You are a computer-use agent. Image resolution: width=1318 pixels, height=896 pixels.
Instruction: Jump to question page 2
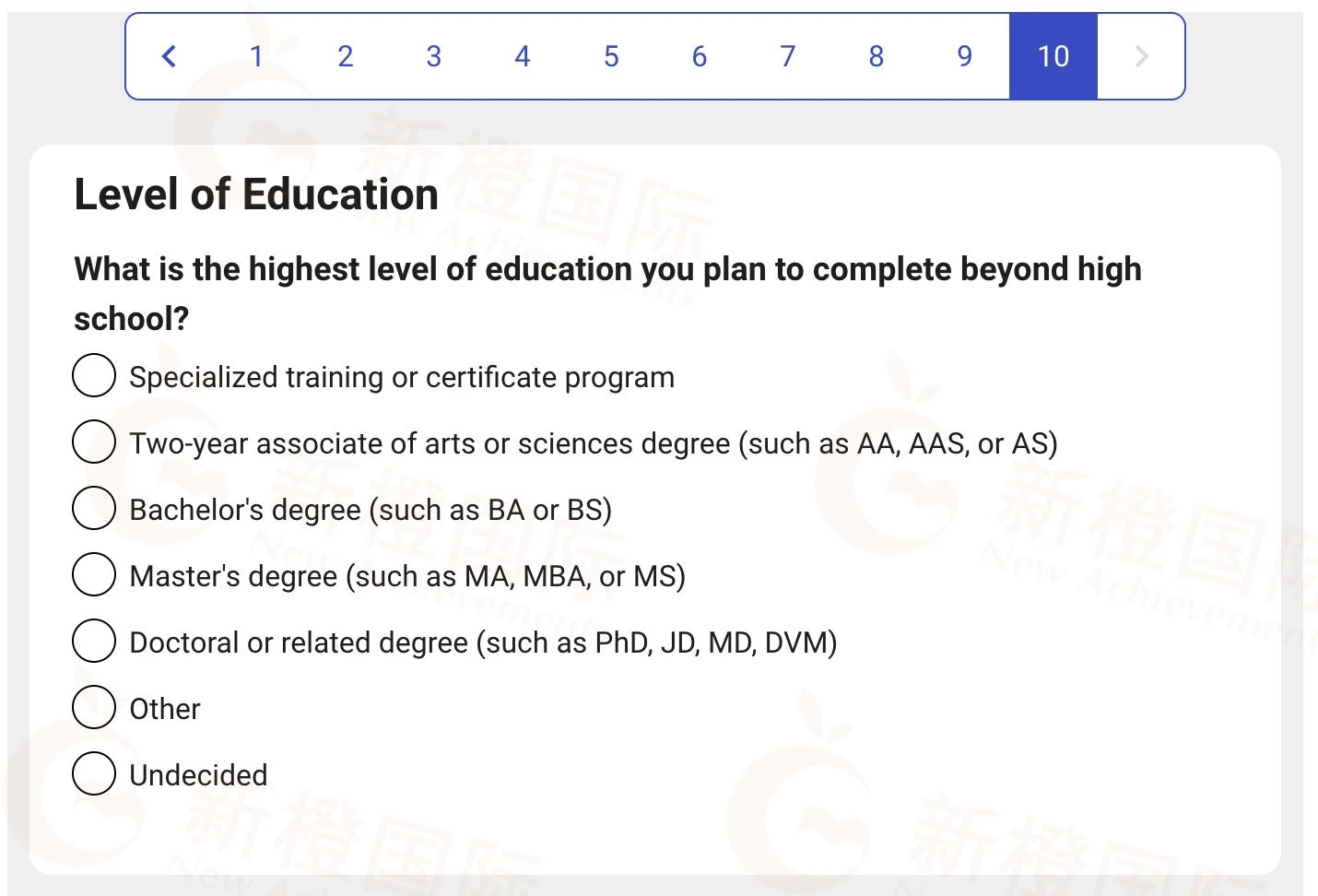pyautogui.click(x=345, y=56)
